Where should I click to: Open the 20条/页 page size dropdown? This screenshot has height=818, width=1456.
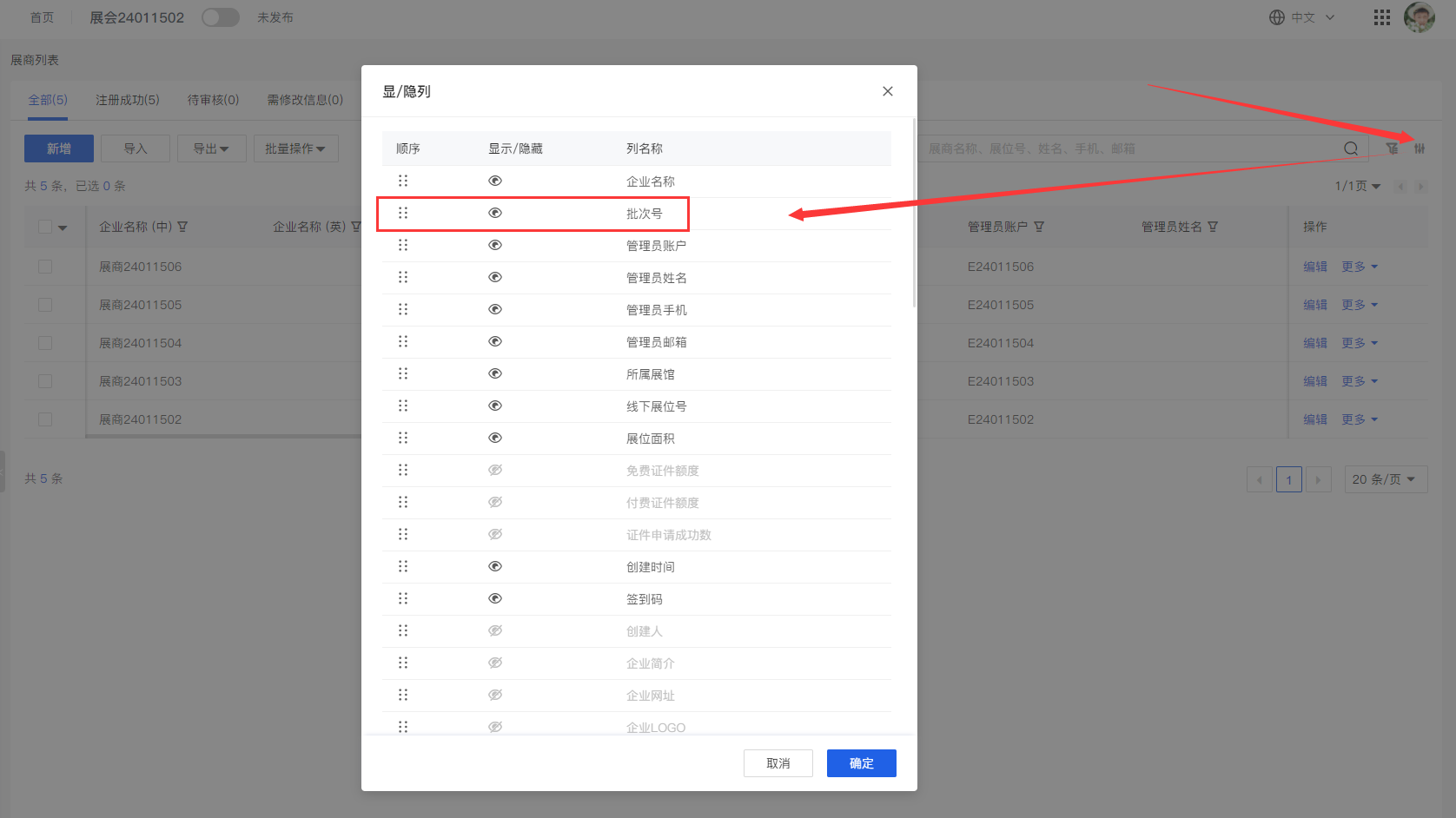1386,478
